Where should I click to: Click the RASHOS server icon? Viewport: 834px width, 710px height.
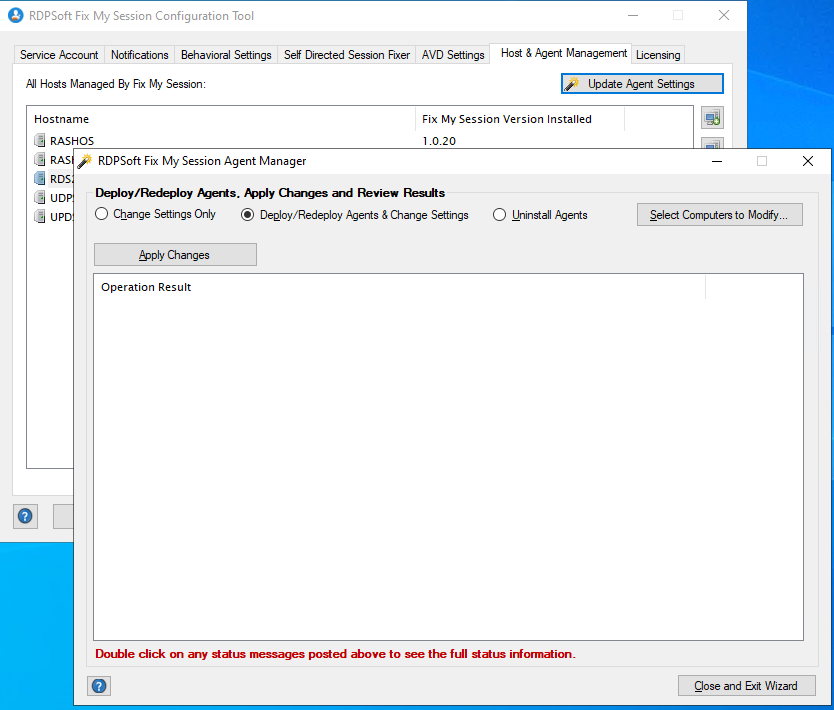40,141
